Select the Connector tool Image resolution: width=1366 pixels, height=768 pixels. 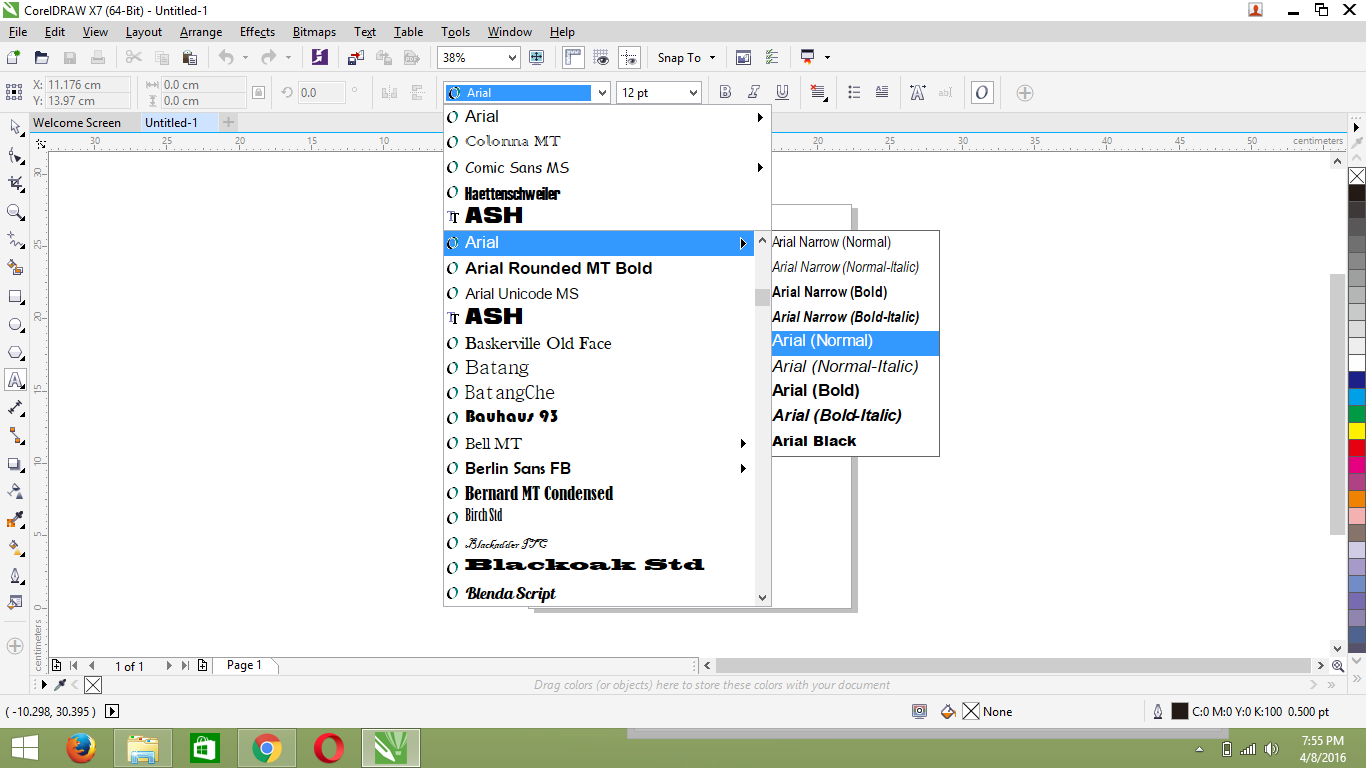click(x=15, y=436)
